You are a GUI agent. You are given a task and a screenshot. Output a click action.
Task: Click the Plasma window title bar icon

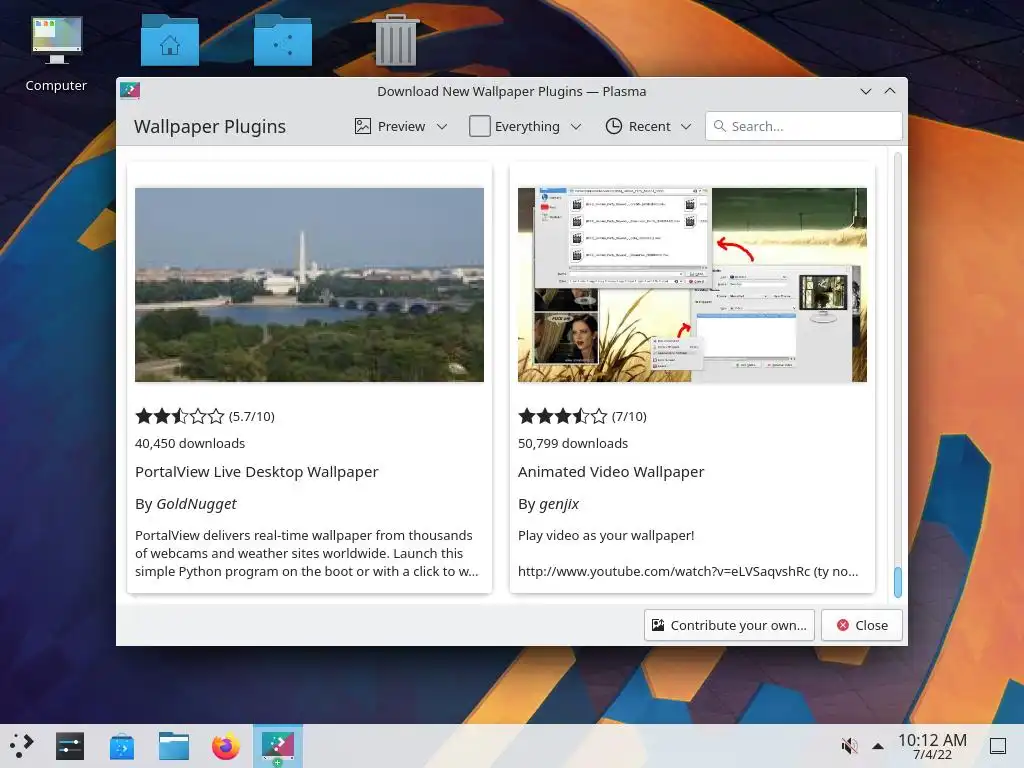coord(130,91)
